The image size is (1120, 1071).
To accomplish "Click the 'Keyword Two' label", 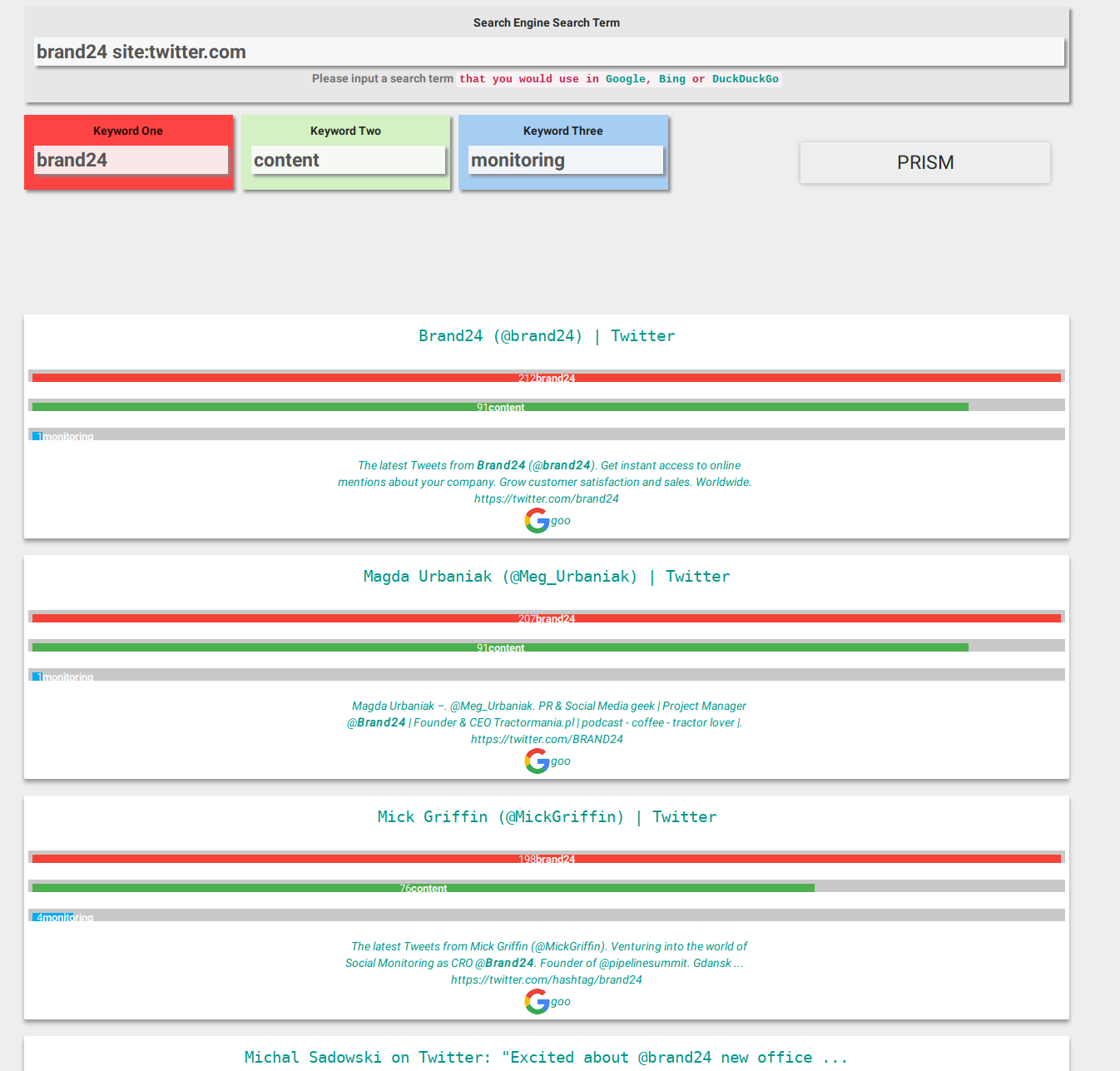I will tap(345, 131).
